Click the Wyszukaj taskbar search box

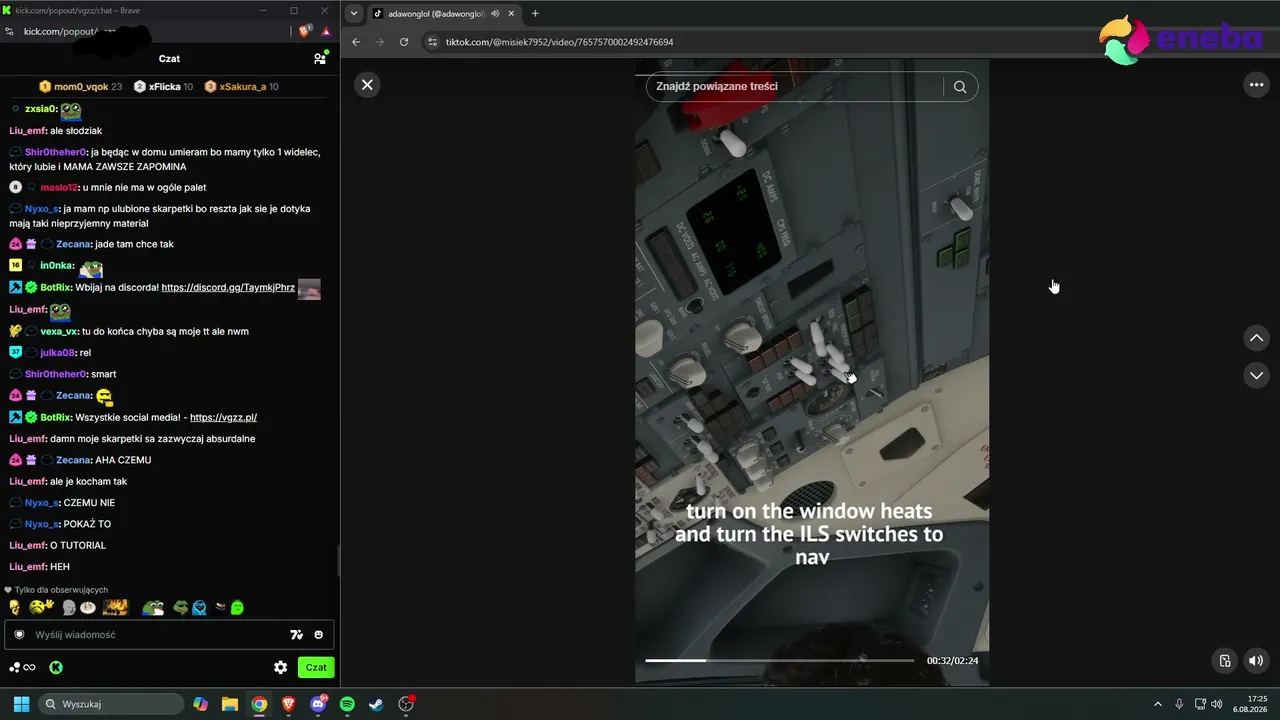click(112, 704)
